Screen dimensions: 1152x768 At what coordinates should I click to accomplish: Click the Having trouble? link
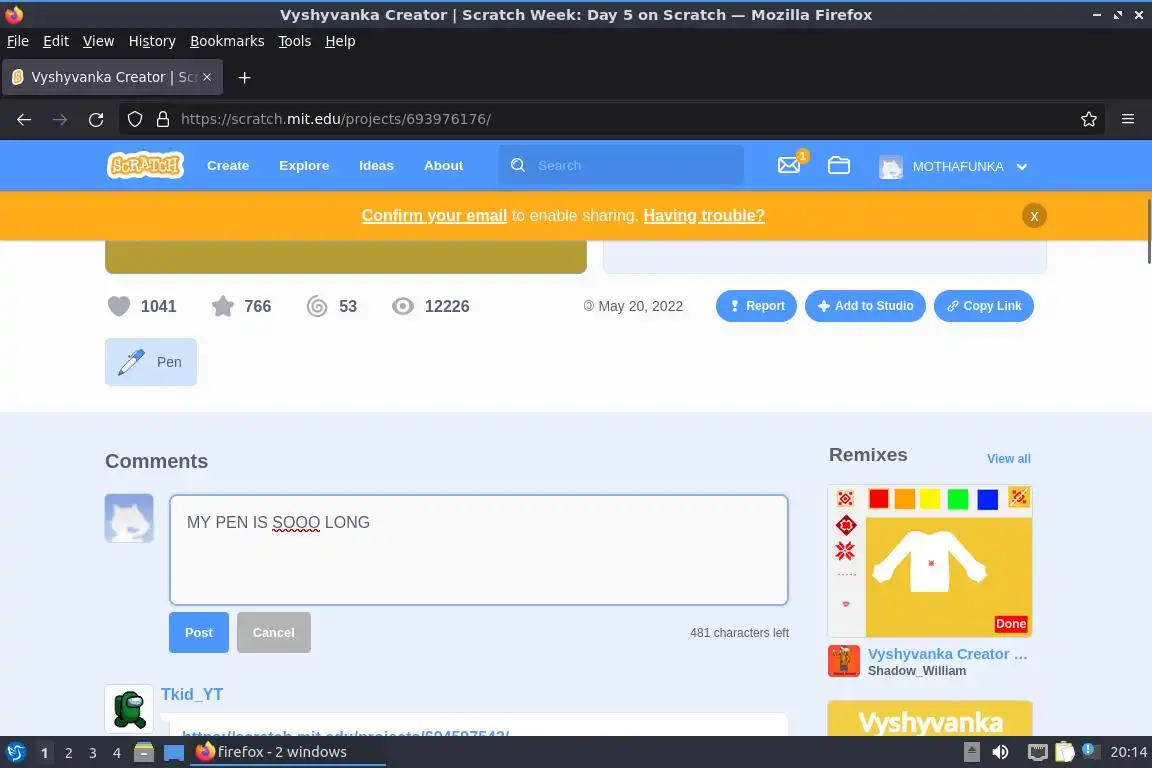[x=704, y=215]
